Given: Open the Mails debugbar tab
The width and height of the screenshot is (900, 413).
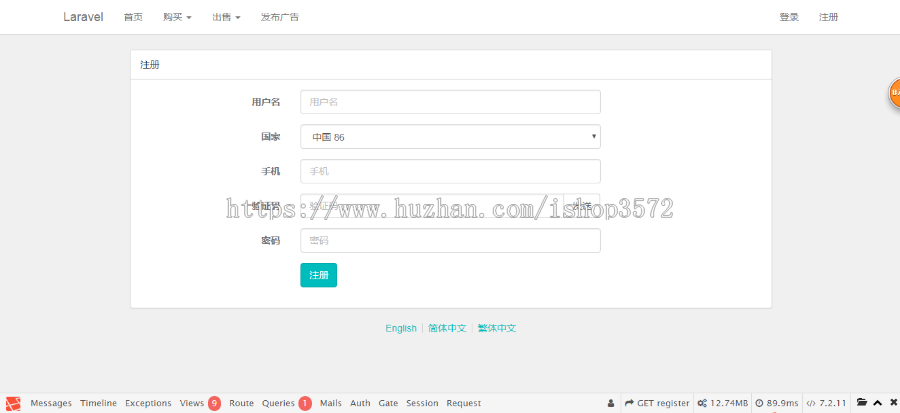Looking at the screenshot, I should tap(331, 403).
